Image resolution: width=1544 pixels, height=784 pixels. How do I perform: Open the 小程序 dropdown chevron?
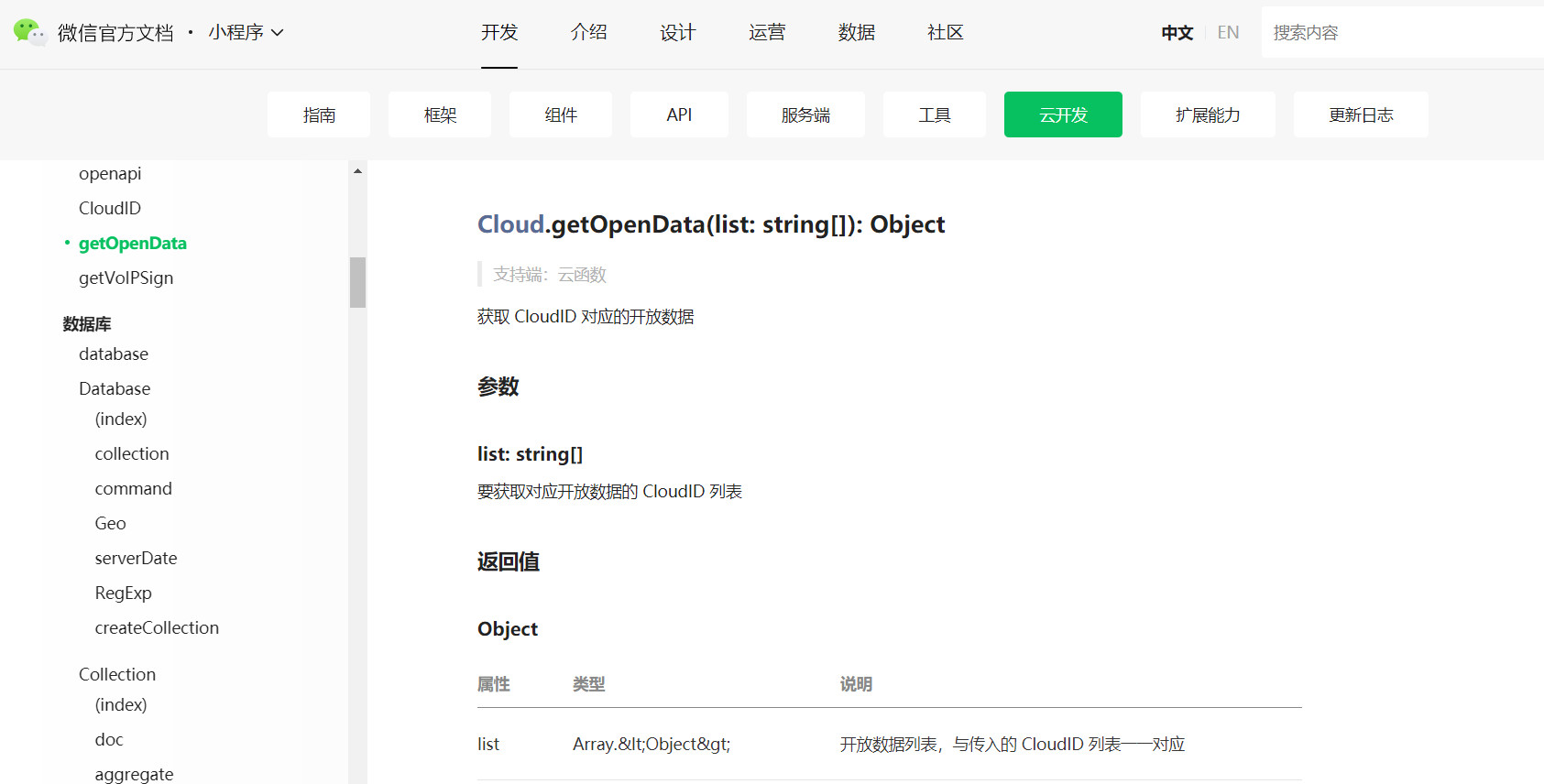(277, 33)
